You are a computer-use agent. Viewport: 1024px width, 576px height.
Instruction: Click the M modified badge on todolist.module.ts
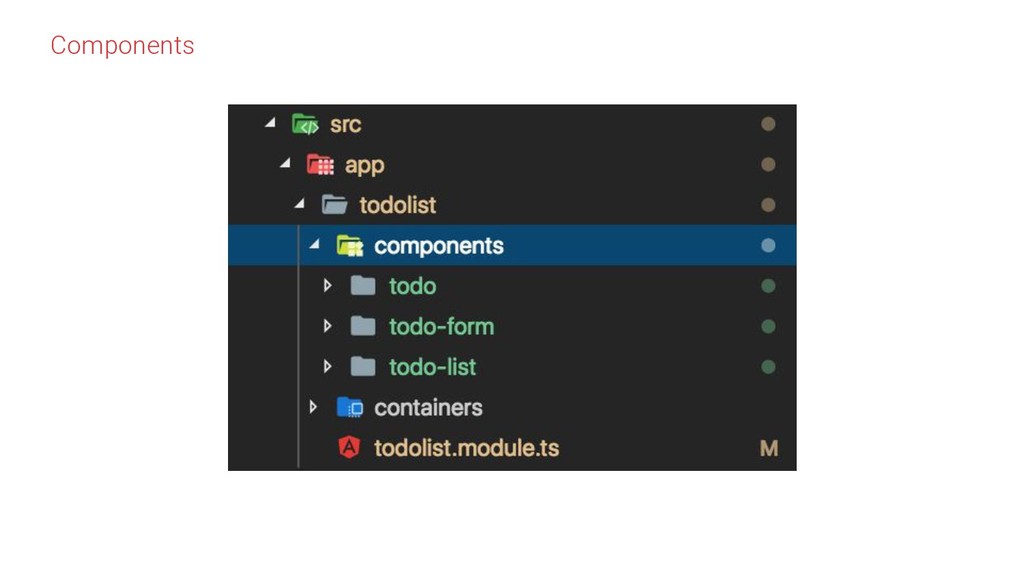point(768,449)
